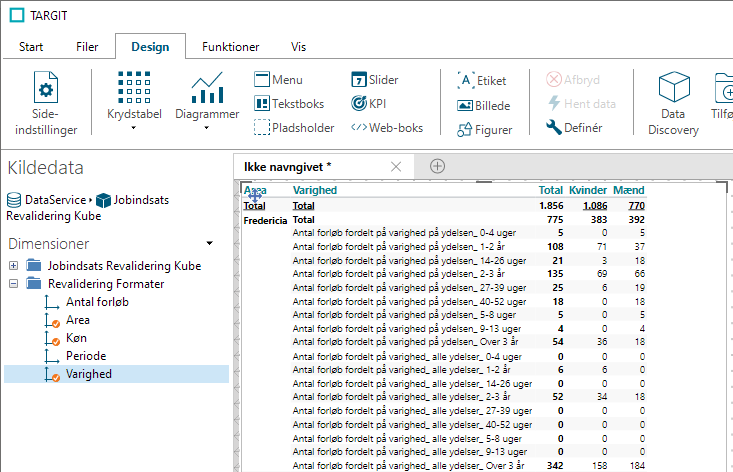Screen dimensions: 733x472
Task: Open the Definér wrench tool
Action: click(x=574, y=128)
